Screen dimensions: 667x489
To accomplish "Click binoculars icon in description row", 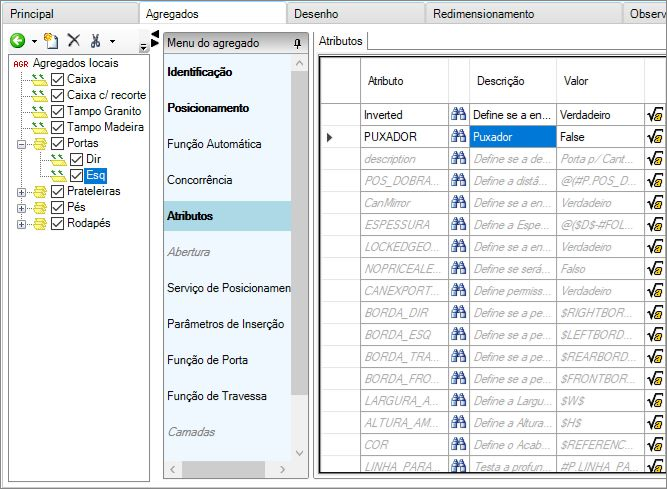I will point(459,158).
